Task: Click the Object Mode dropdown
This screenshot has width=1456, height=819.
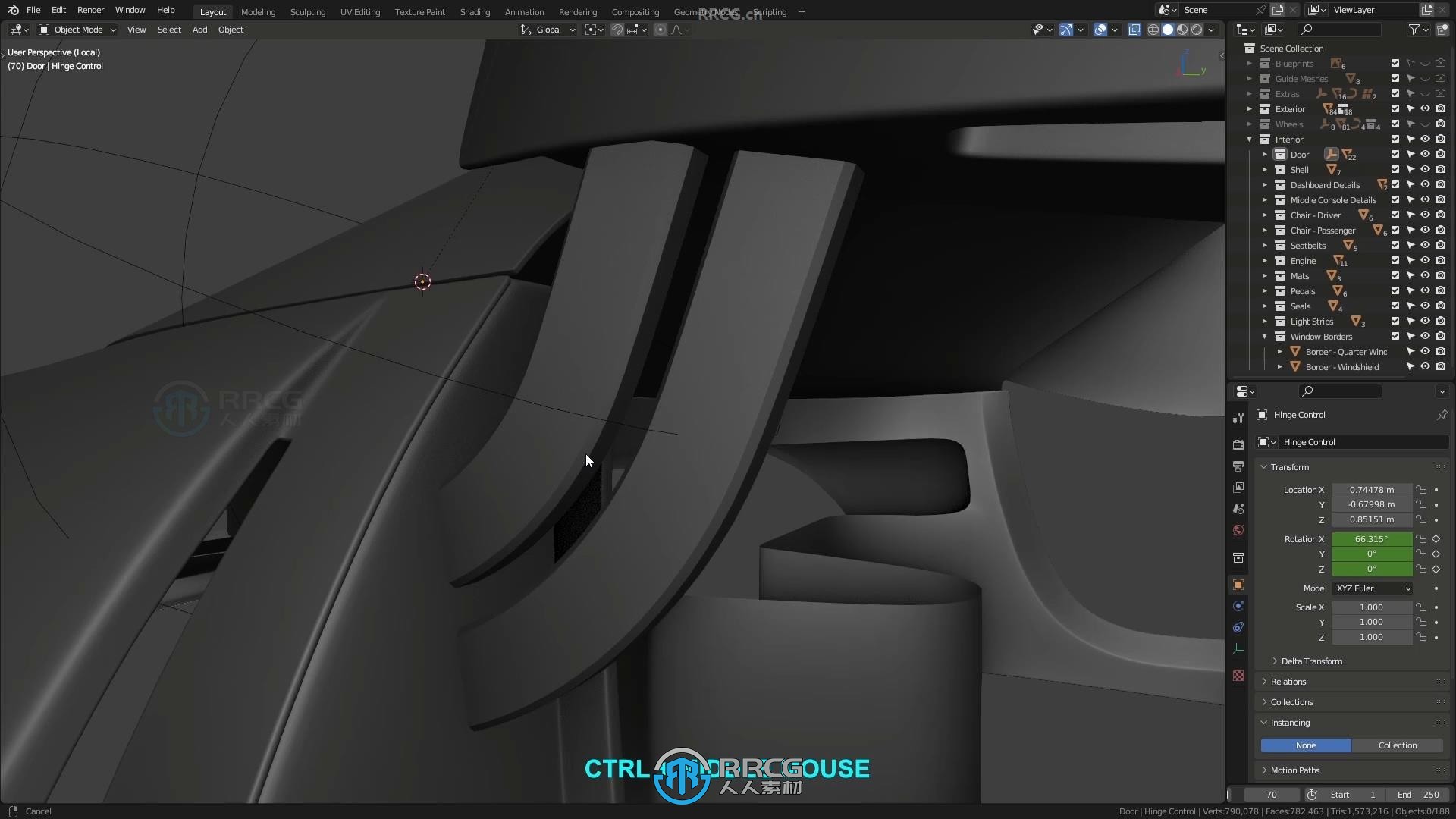Action: click(x=79, y=29)
